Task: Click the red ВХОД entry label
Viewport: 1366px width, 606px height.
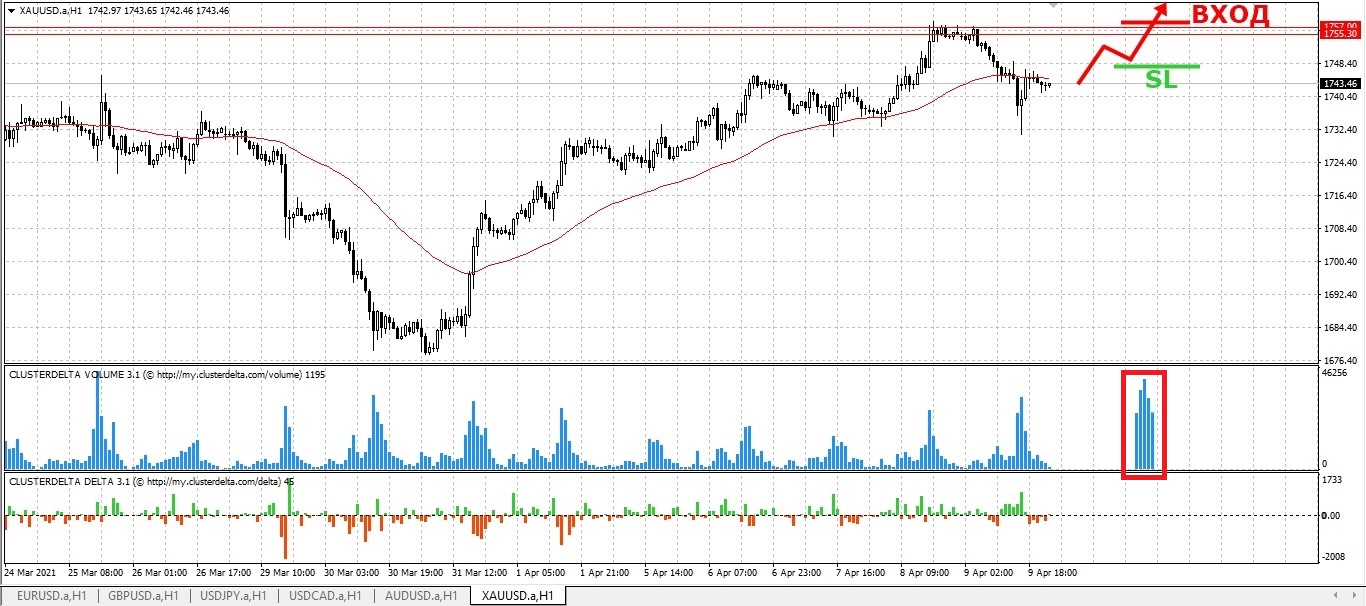Action: click(x=1230, y=15)
